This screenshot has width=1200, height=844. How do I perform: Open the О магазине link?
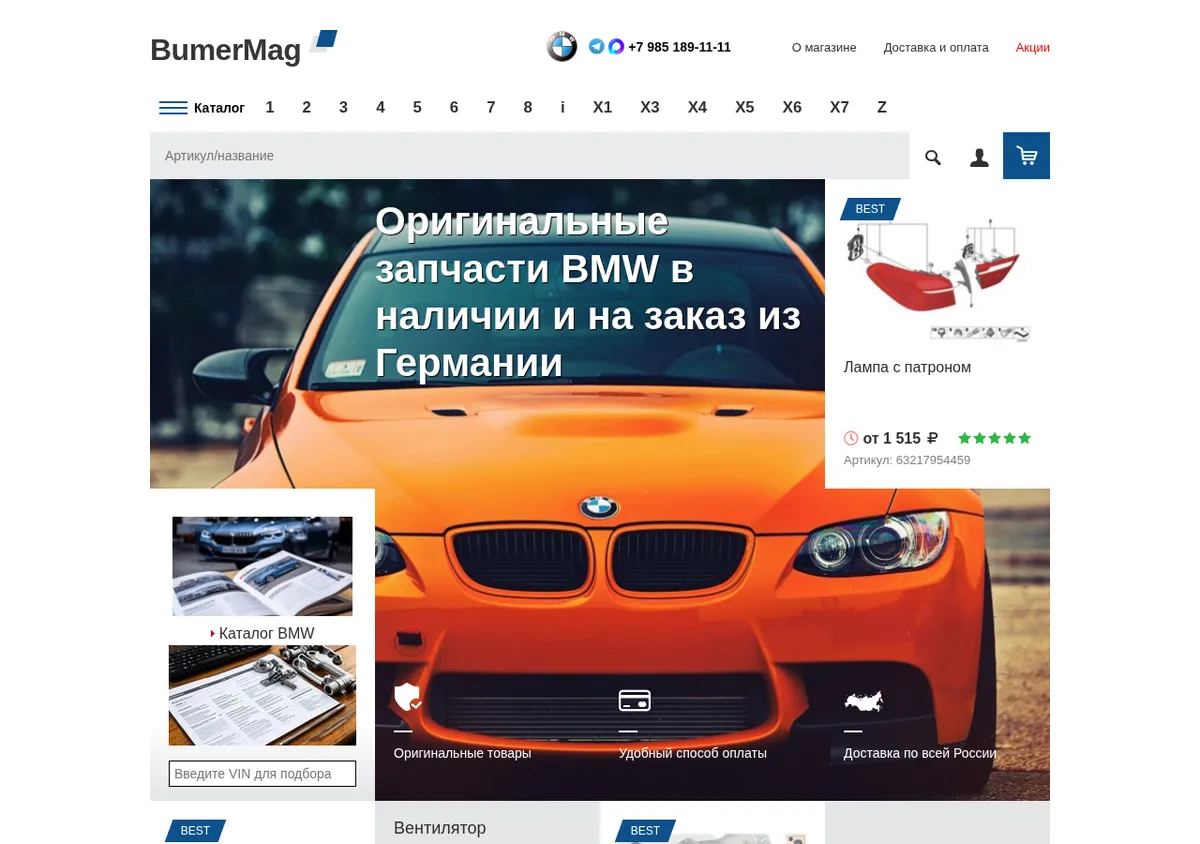[x=824, y=47]
